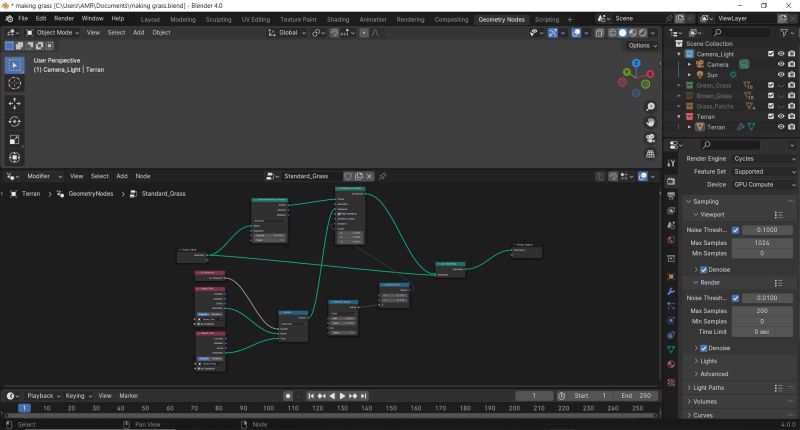Screen dimensions: 800x430
Task: Play the animation forward
Action: click(x=342, y=396)
